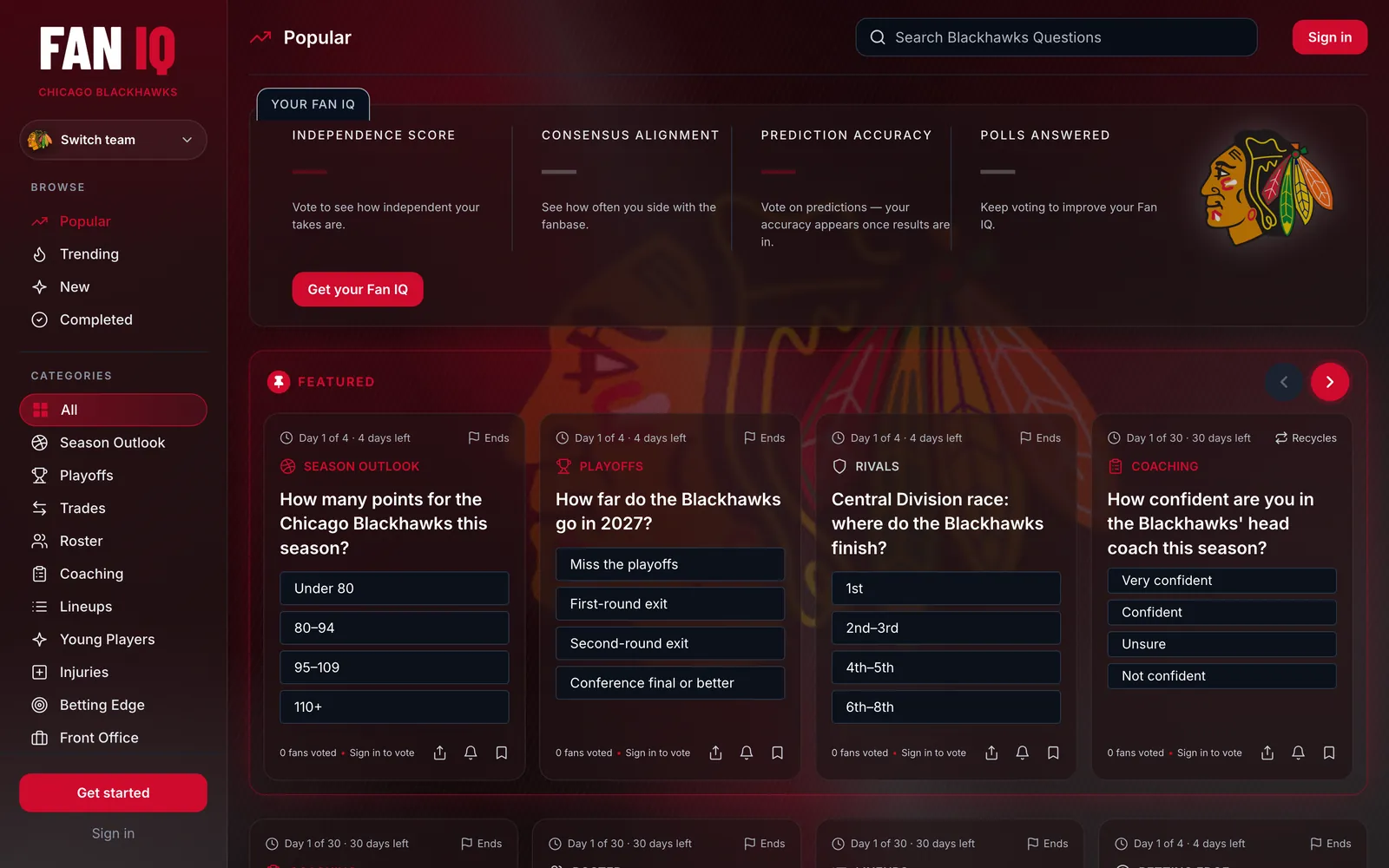This screenshot has height=868, width=1389.
Task: Open the Trades category
Action: coord(113,509)
